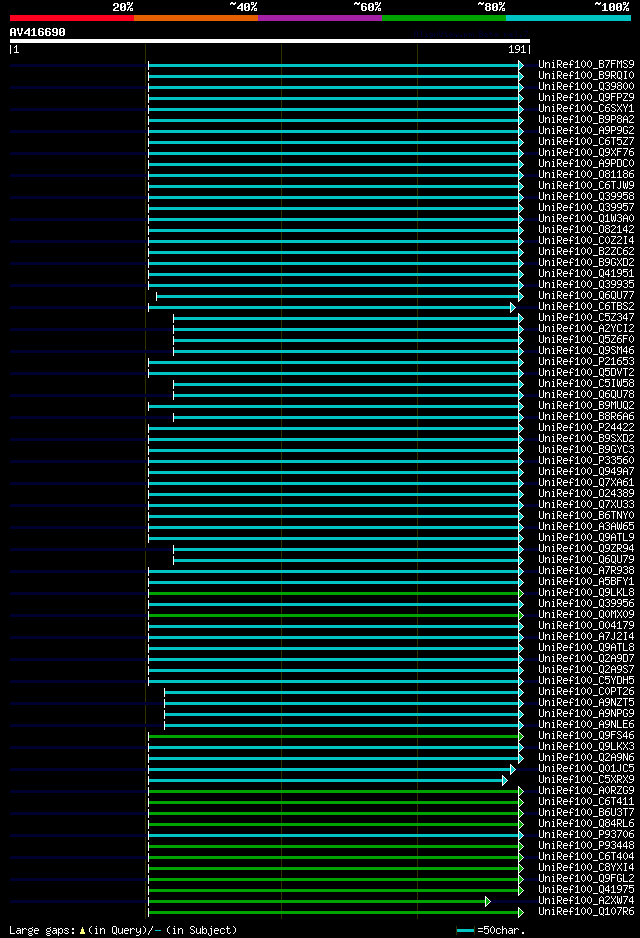Click the alignment bar for UniRef100_Q01JC5
The image size is (640, 938).
[332, 769]
